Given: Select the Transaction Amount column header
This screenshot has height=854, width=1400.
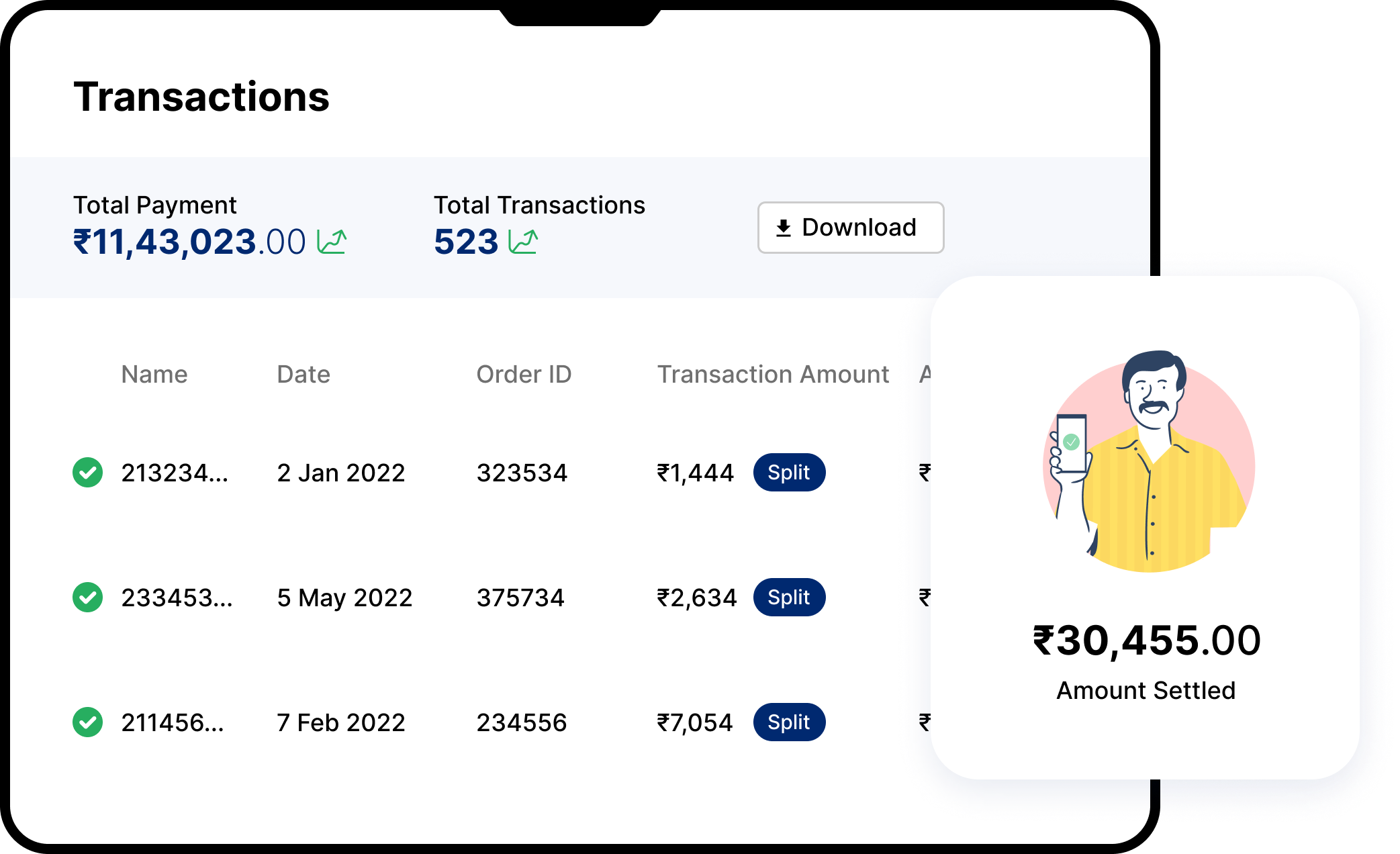Looking at the screenshot, I should tap(774, 374).
